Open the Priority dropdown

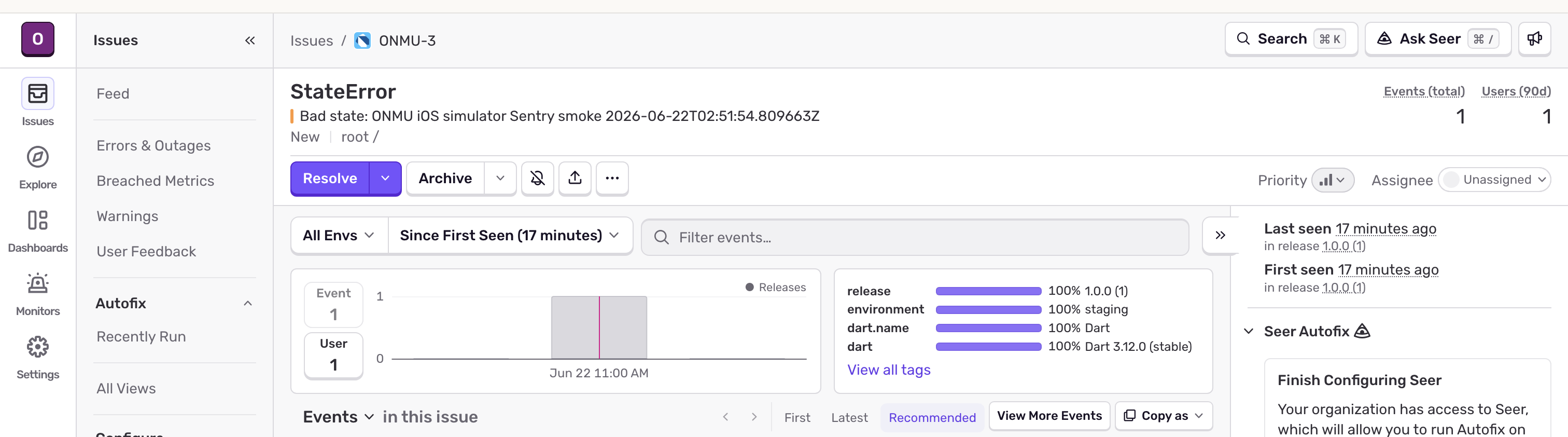[x=1333, y=181]
